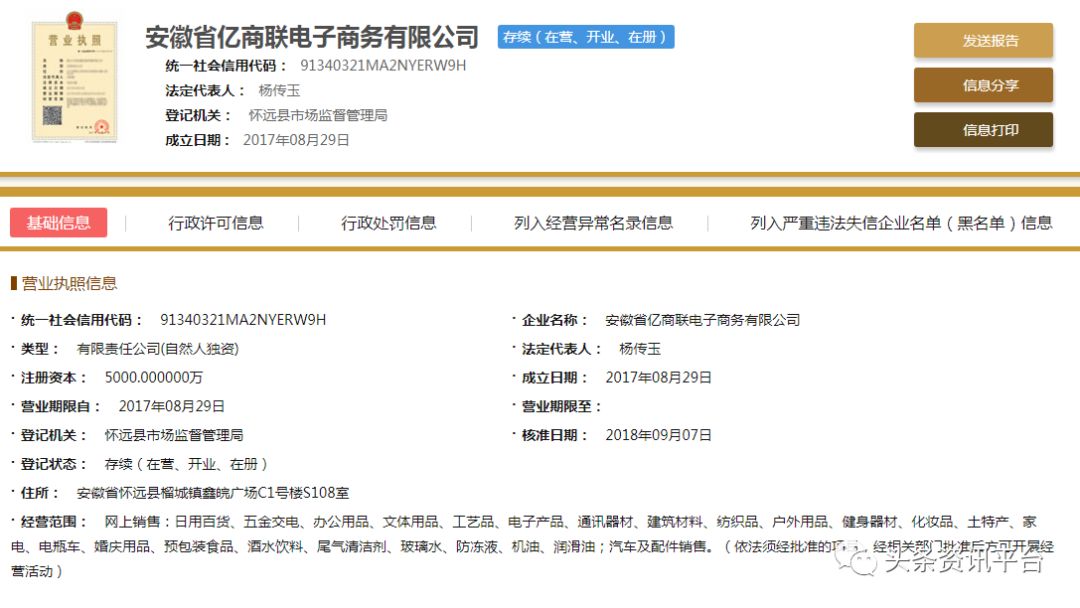Open the 列入严重违法失信企业名单(黑名单)信息 tab
The image size is (1080, 608).
[901, 223]
